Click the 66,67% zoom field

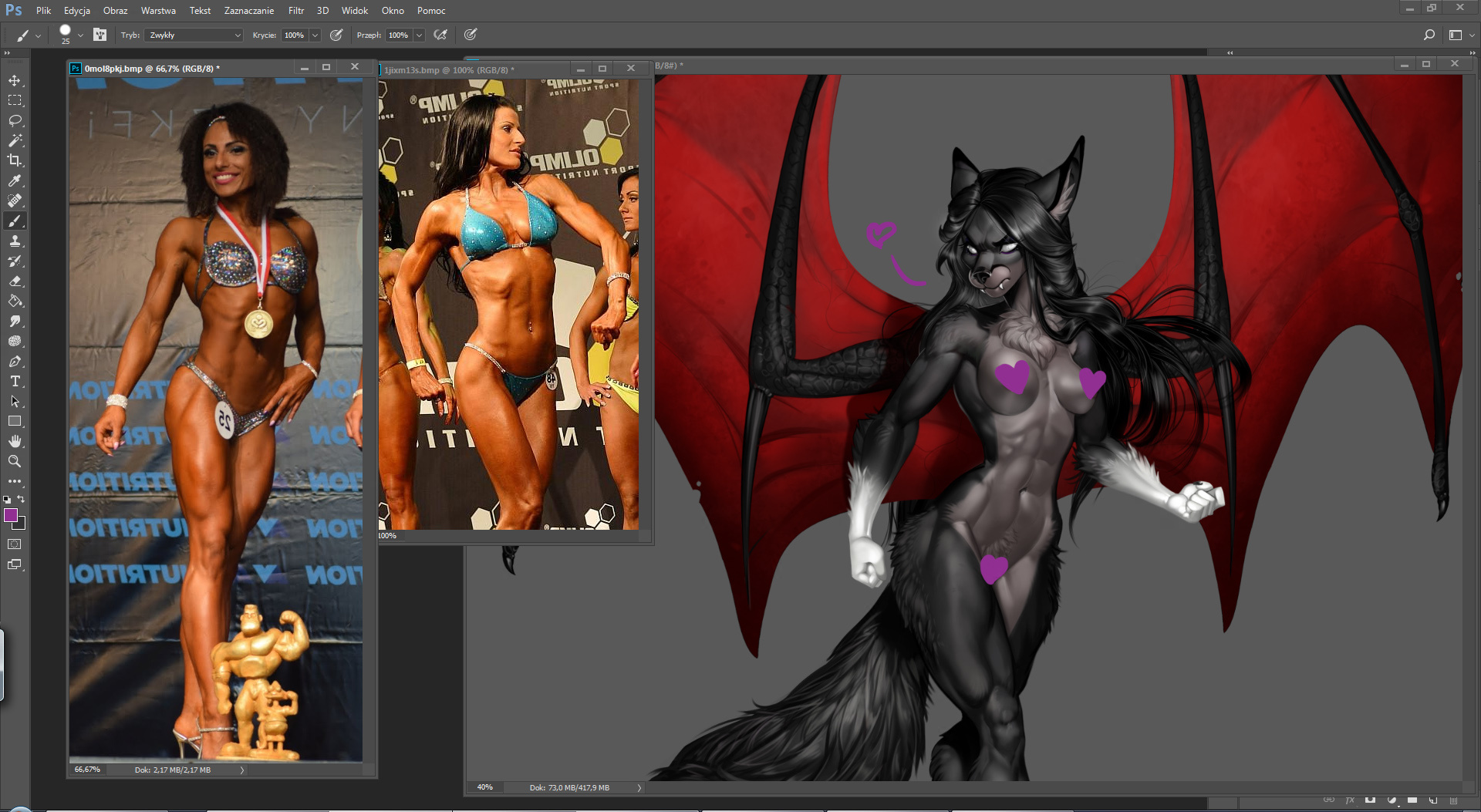point(87,770)
